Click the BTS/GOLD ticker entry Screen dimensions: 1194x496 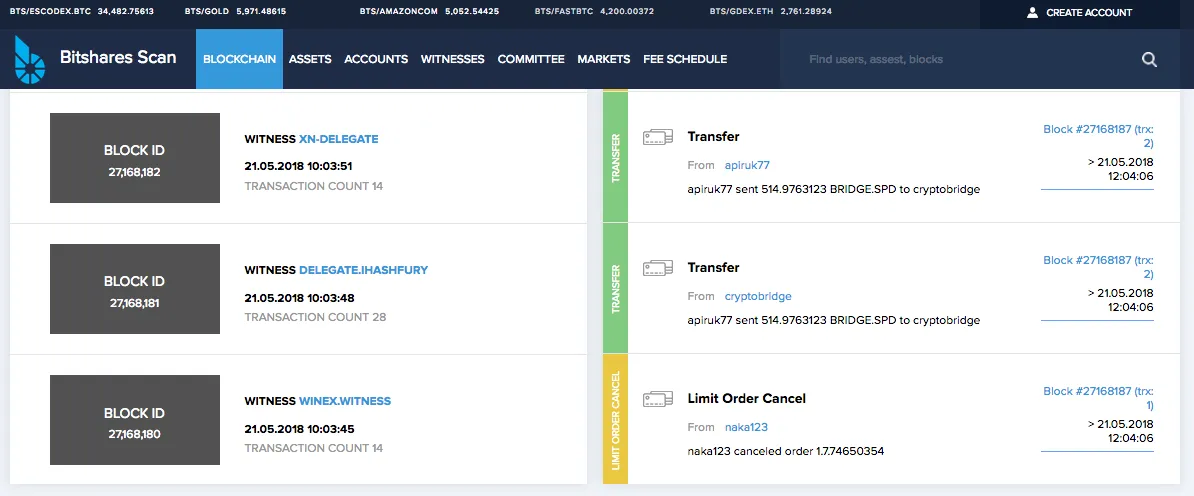[235, 12]
